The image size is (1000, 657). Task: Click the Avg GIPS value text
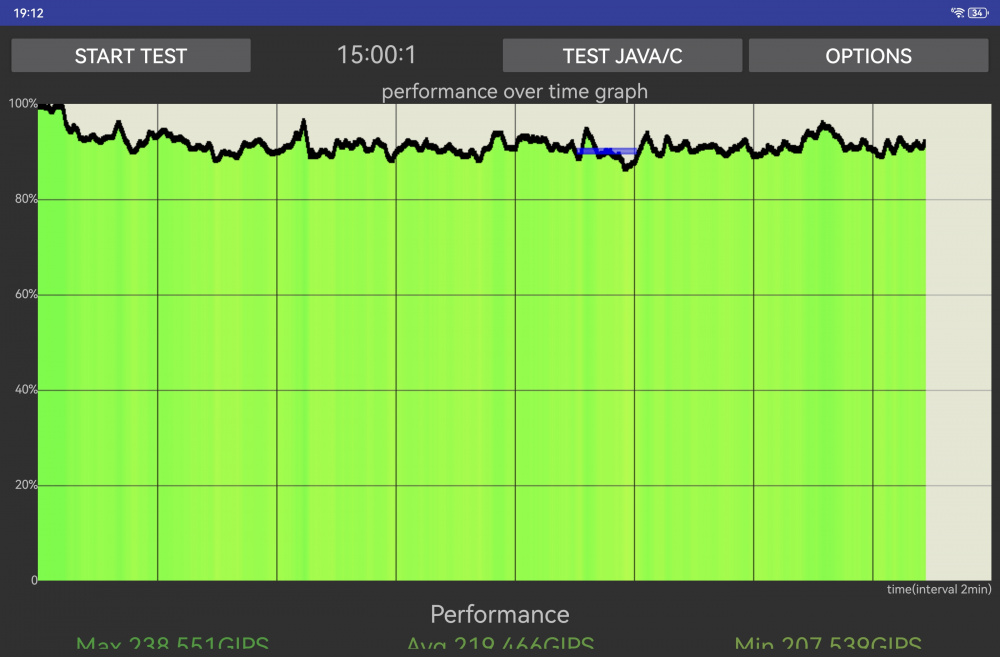click(x=501, y=644)
